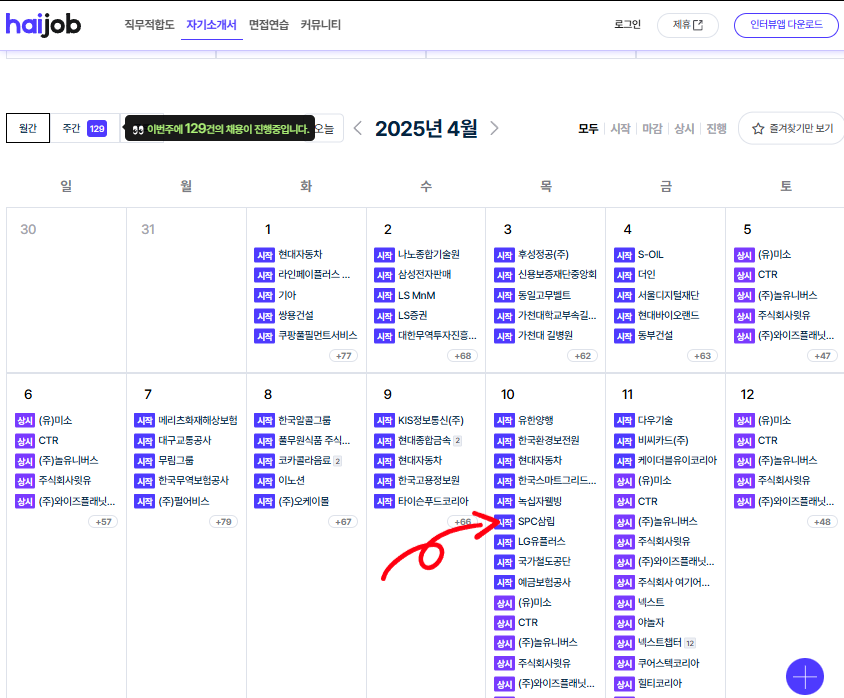Click the 제휴 external link button
The width and height of the screenshot is (844, 698).
tap(687, 25)
